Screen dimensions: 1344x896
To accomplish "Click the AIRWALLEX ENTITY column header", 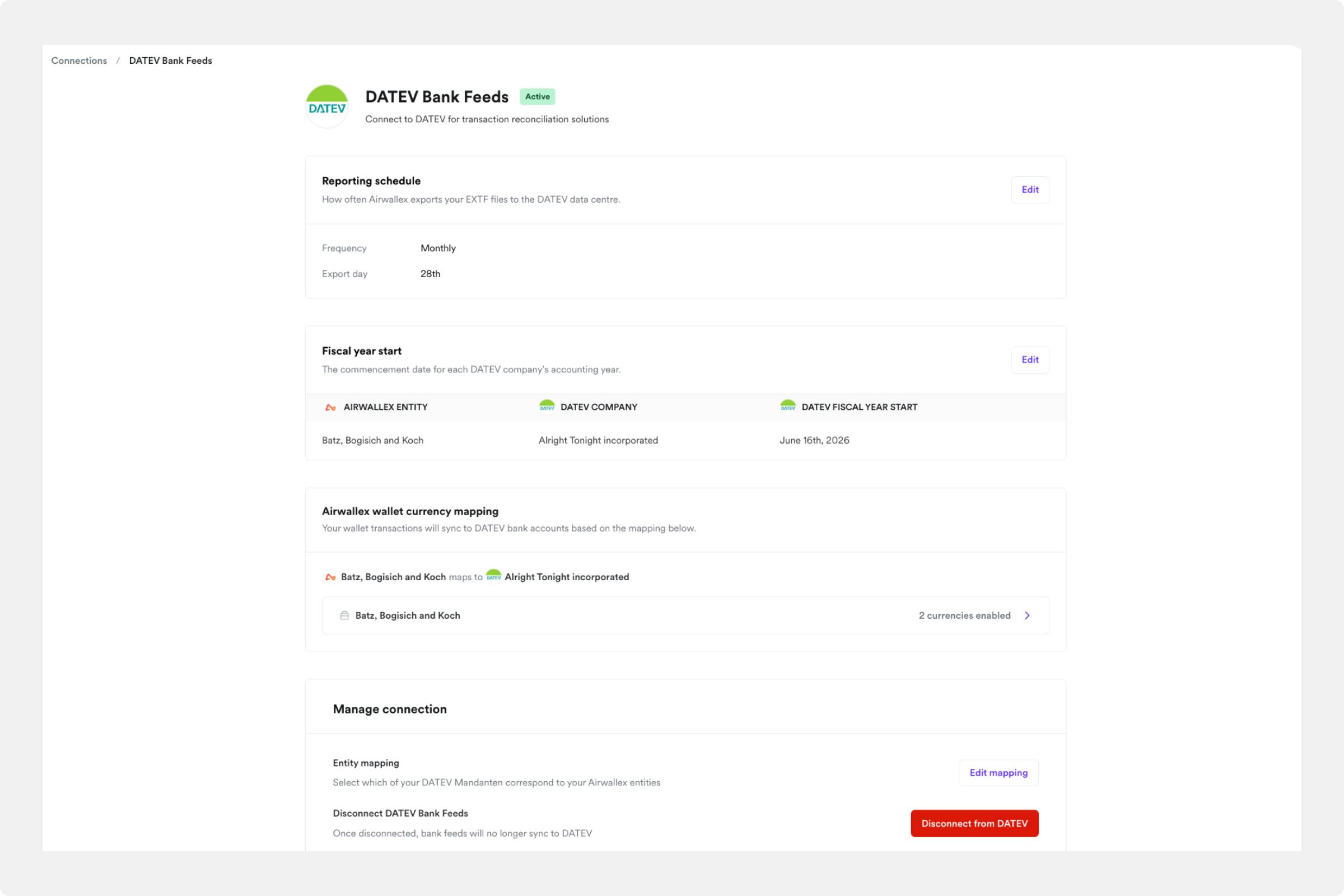I will [386, 407].
